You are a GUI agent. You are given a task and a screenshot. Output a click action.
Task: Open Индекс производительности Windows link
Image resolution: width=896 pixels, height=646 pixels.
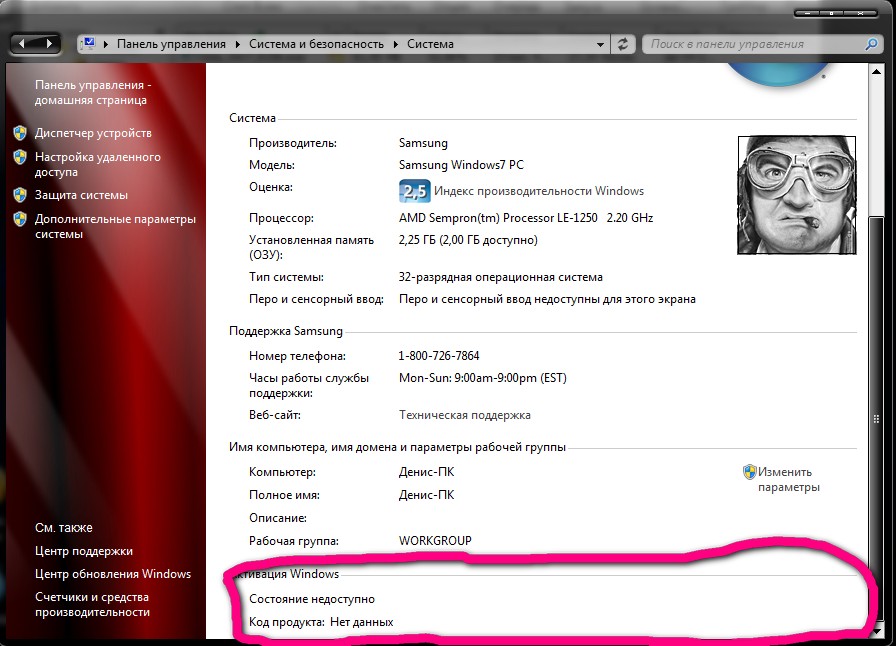click(539, 191)
